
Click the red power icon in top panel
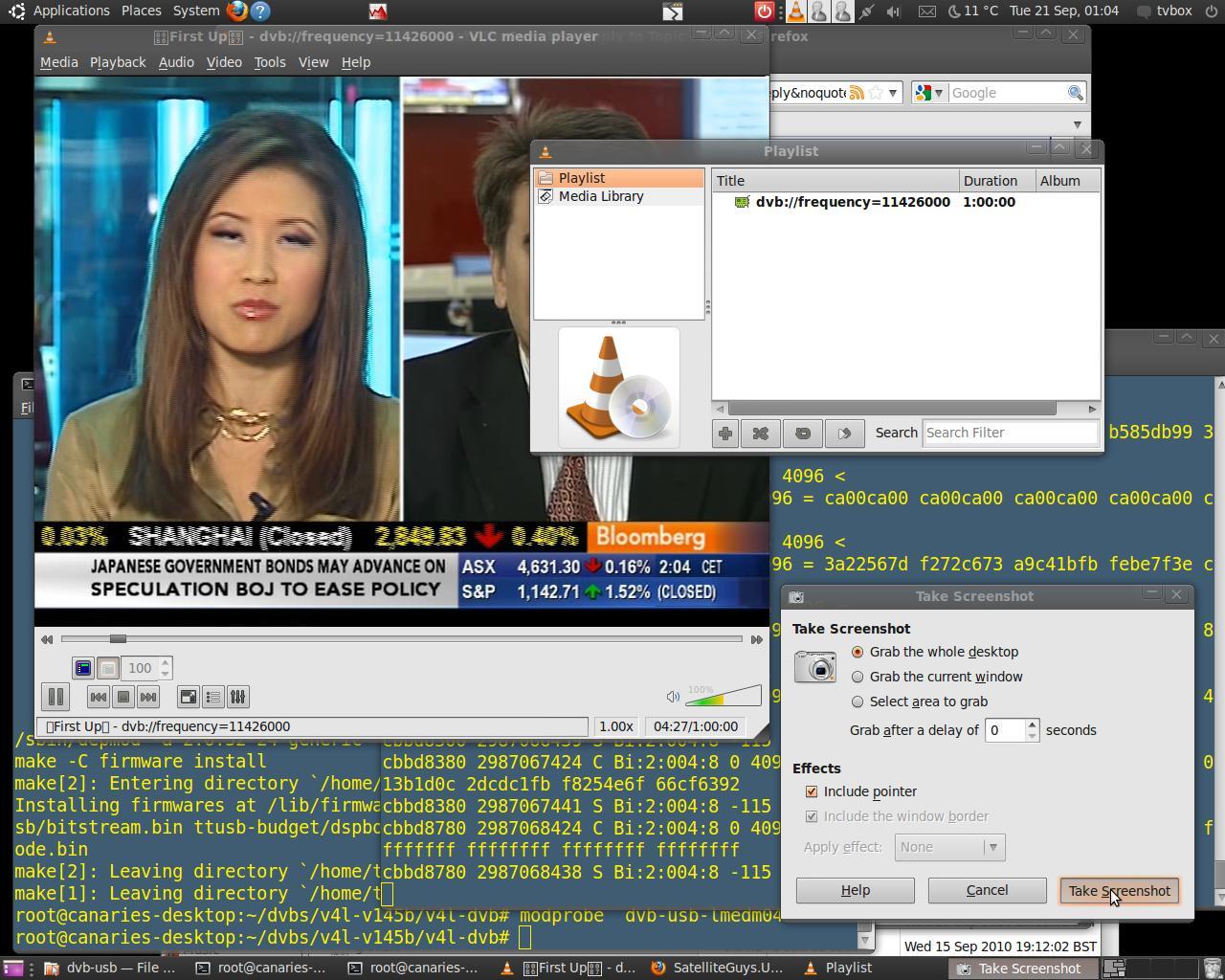tap(764, 11)
